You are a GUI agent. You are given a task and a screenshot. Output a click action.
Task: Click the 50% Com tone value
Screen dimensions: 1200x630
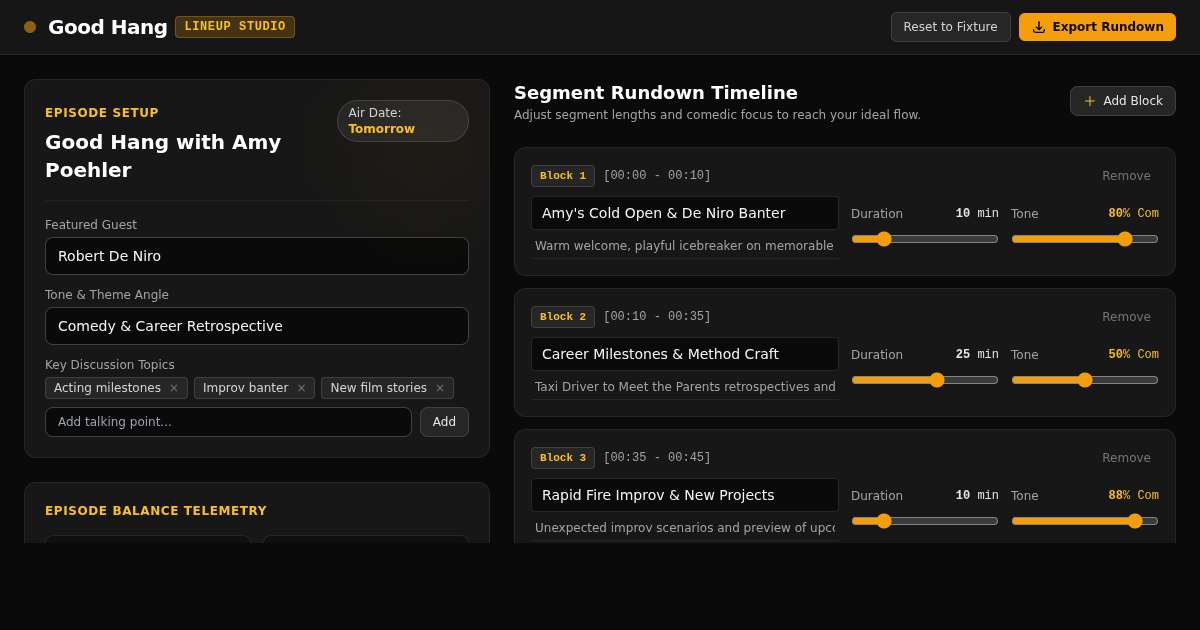click(1133, 355)
